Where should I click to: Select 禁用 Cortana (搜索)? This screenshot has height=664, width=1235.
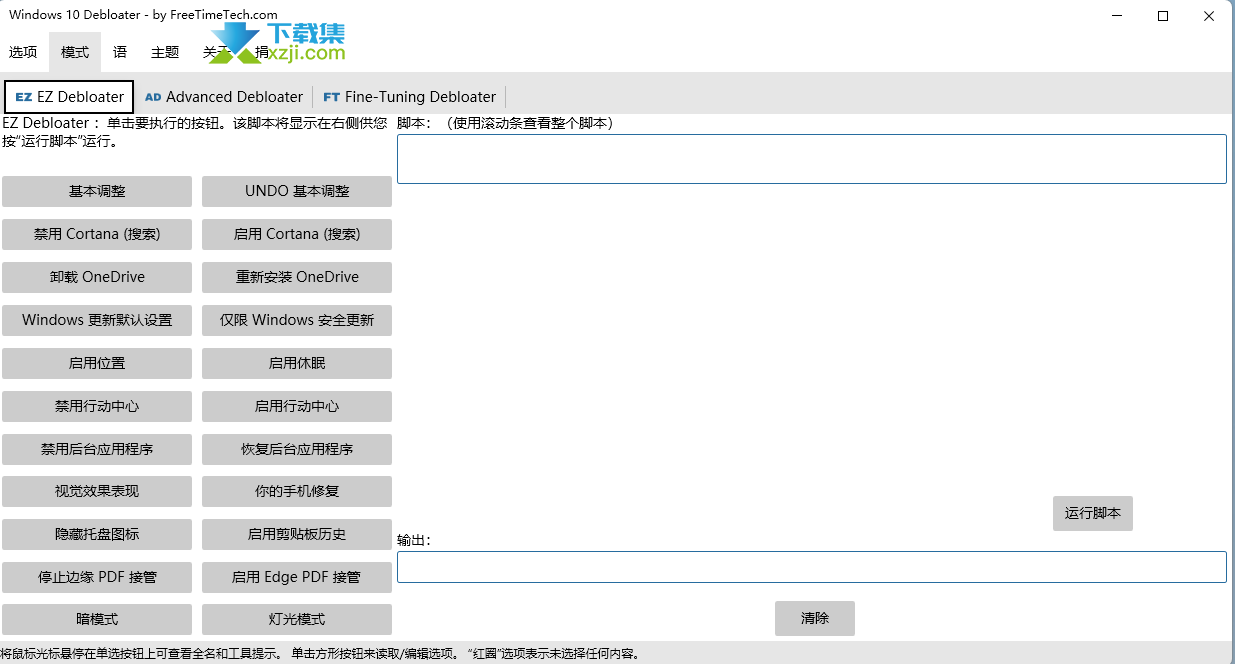97,234
